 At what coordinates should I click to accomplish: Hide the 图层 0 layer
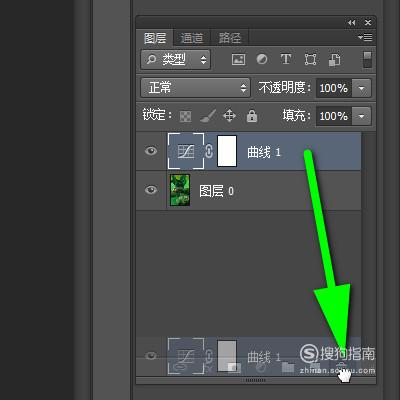click(151, 190)
